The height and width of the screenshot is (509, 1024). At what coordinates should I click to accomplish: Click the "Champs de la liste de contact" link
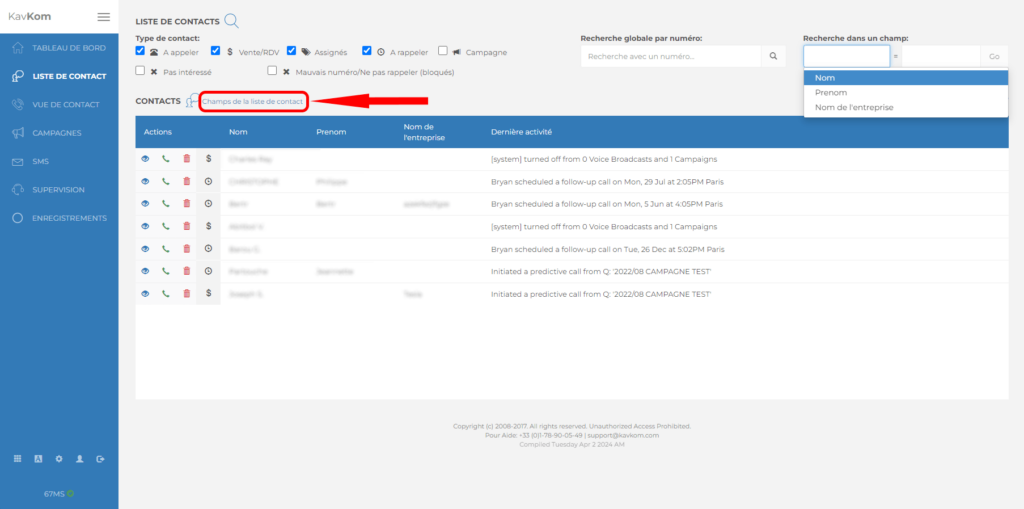pyautogui.click(x=253, y=101)
